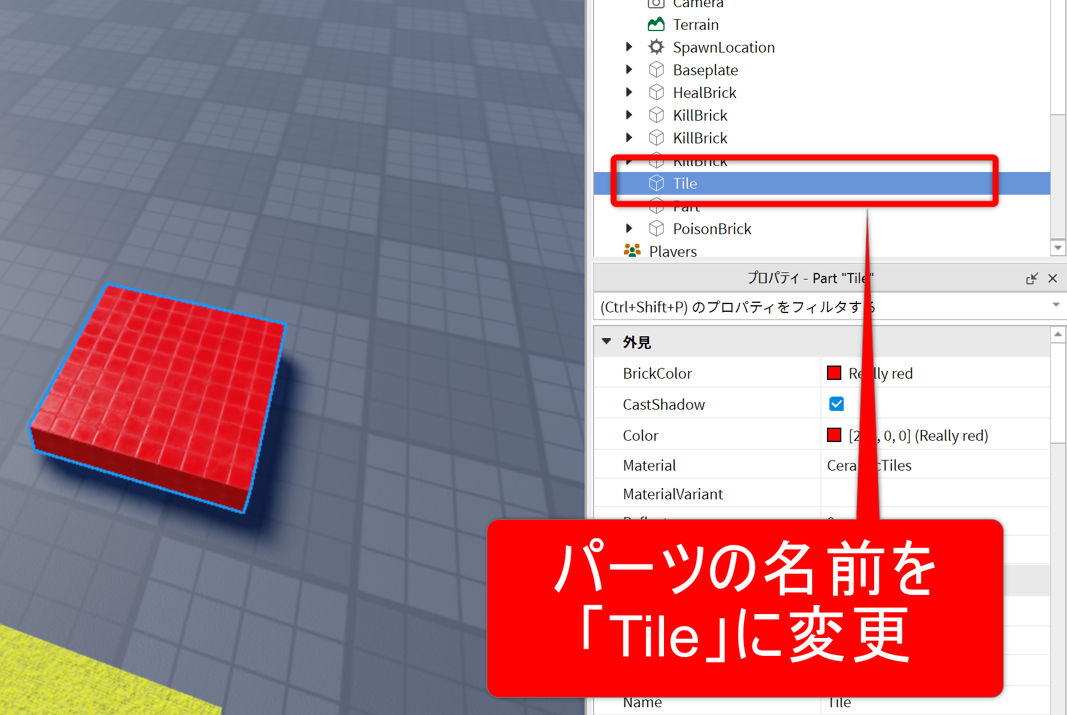Open the properties filter dropdown arrow

[x=1056, y=306]
